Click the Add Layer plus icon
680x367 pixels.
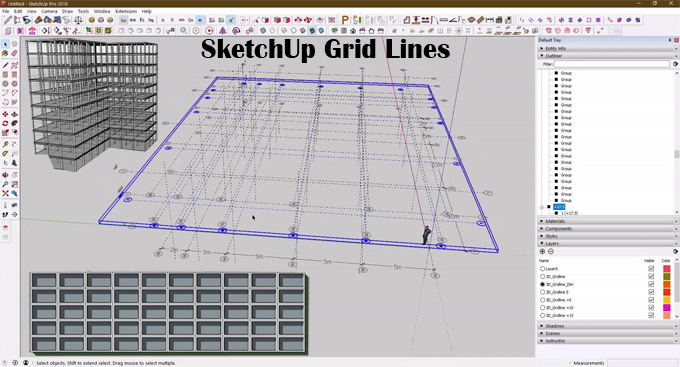[x=543, y=252]
